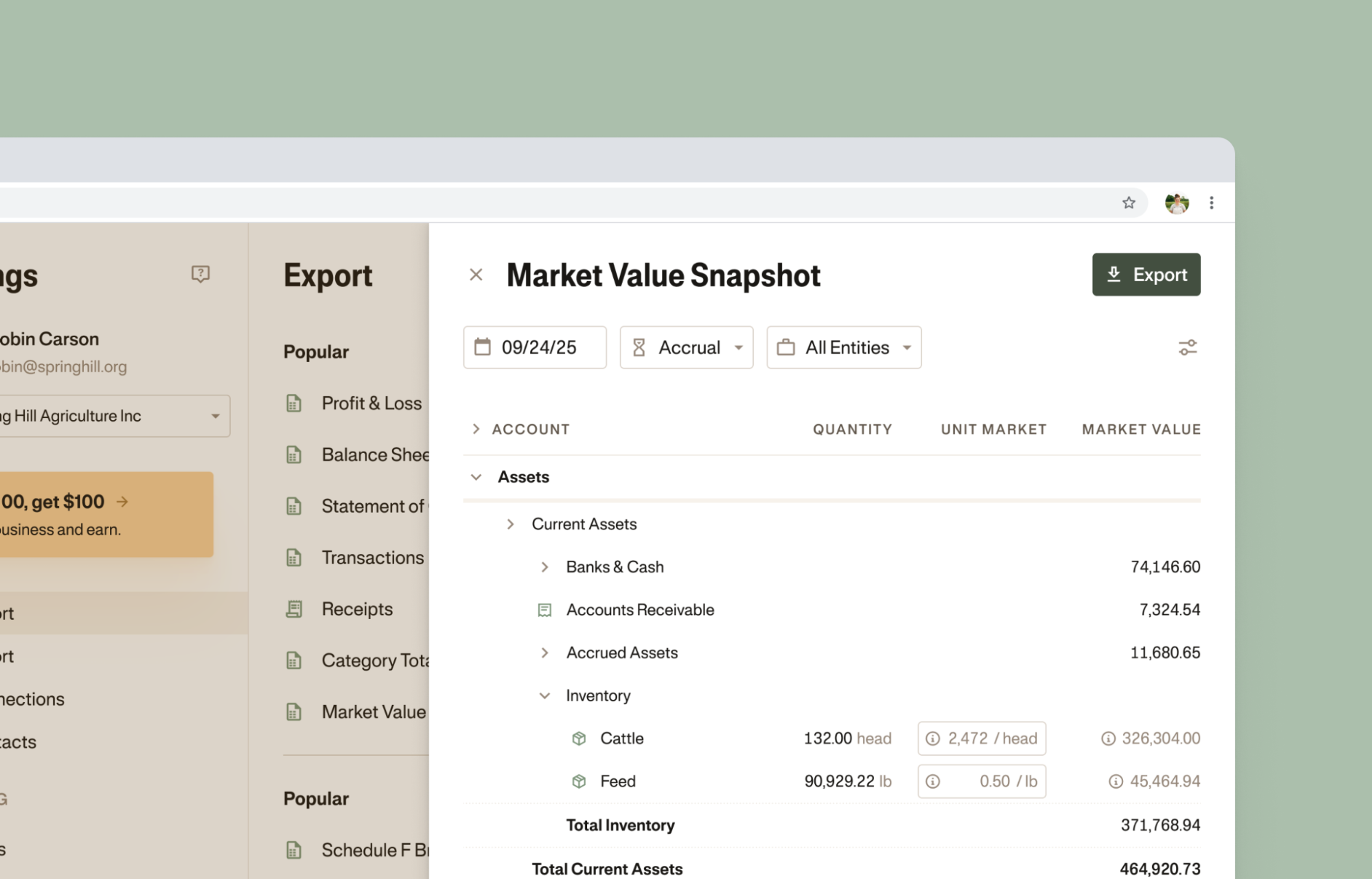Open the Accrual accounting method dropdown
This screenshot has width=1372, height=879.
click(686, 348)
